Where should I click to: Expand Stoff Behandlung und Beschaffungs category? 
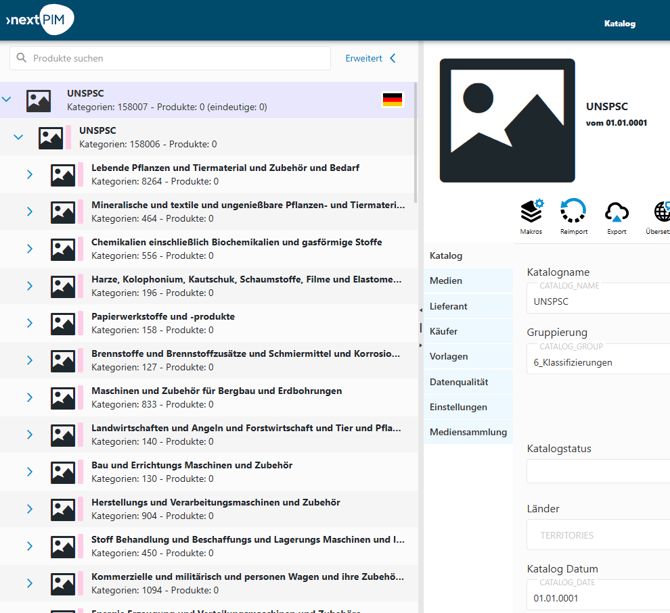29,546
